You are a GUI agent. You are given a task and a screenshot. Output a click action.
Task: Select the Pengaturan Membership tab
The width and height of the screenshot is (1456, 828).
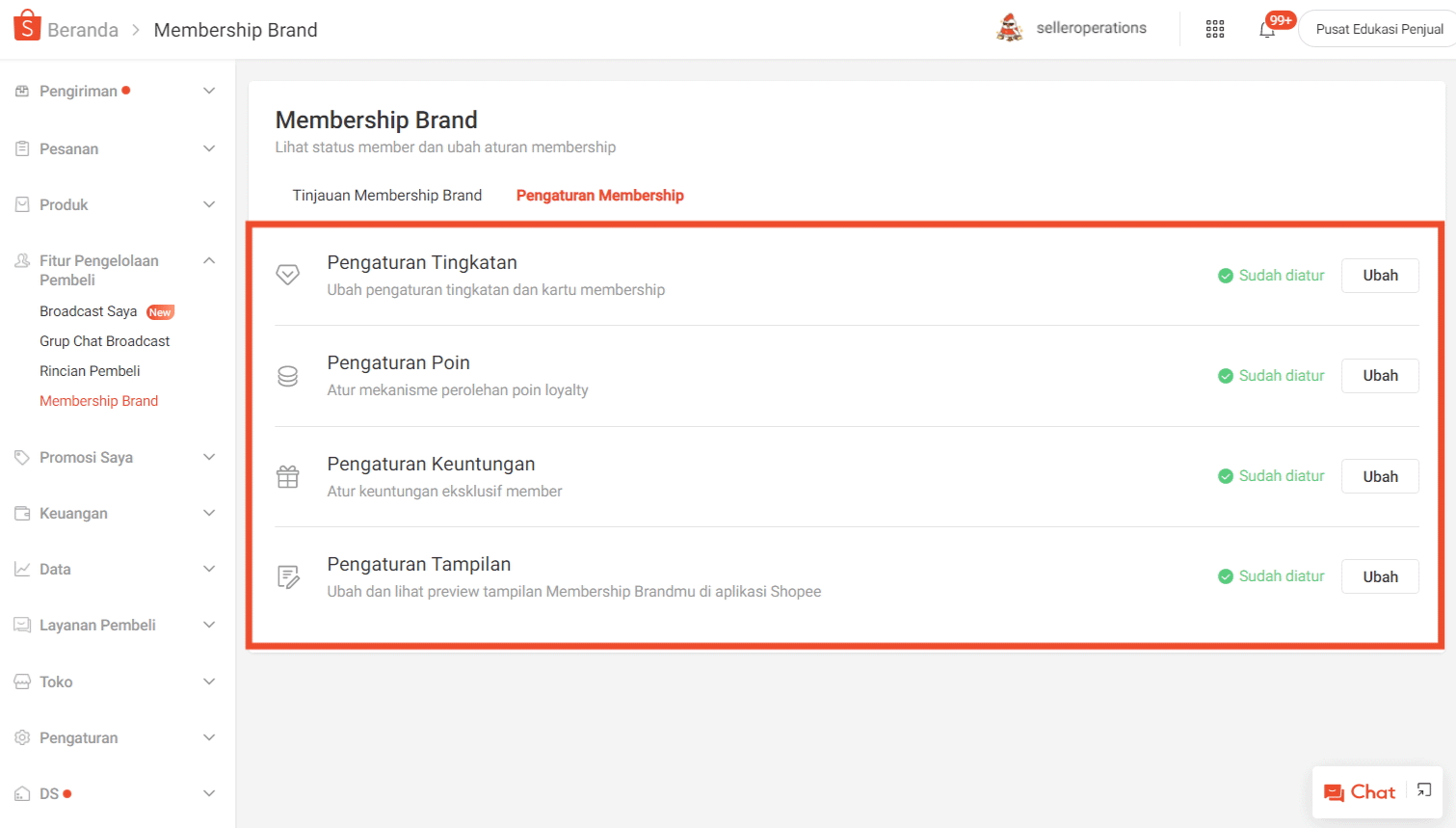(599, 195)
